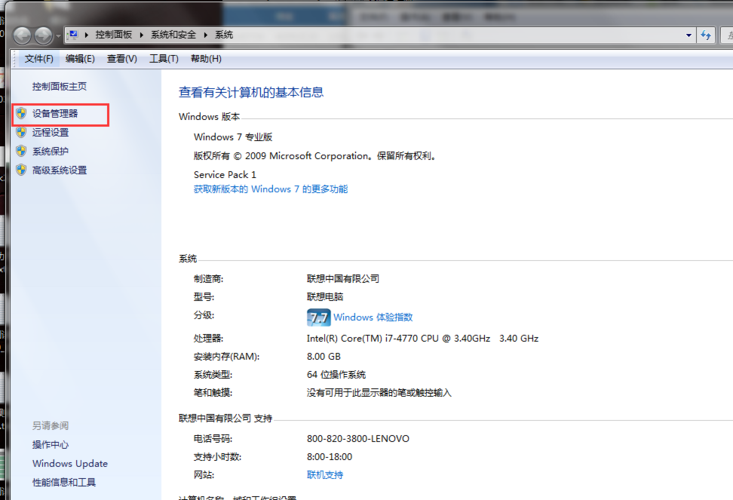The image size is (733, 500).
Task: Select the system type value 64 位操作系统
Action: pyautogui.click(x=336, y=375)
